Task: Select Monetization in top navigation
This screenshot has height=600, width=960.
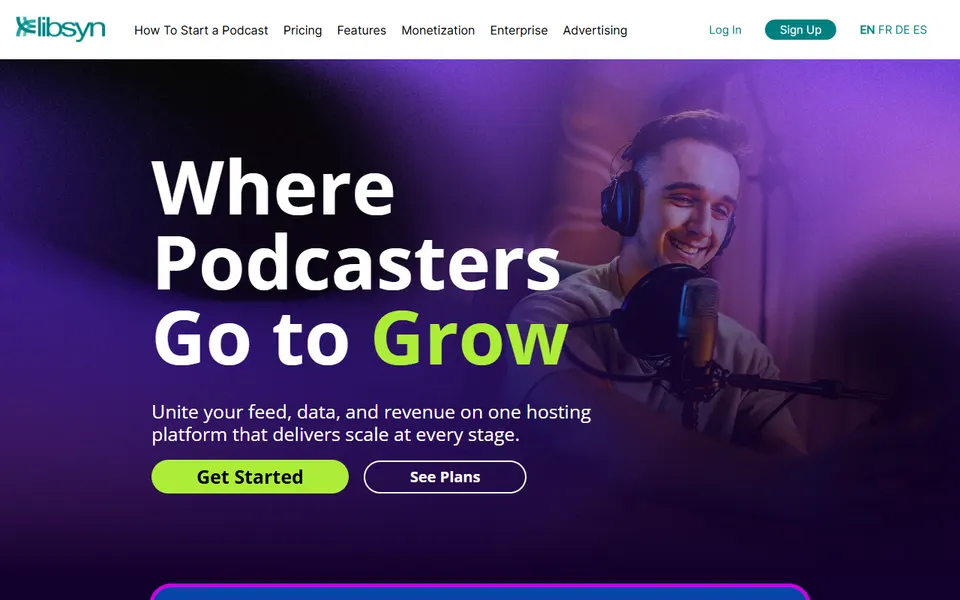Action: (x=438, y=30)
